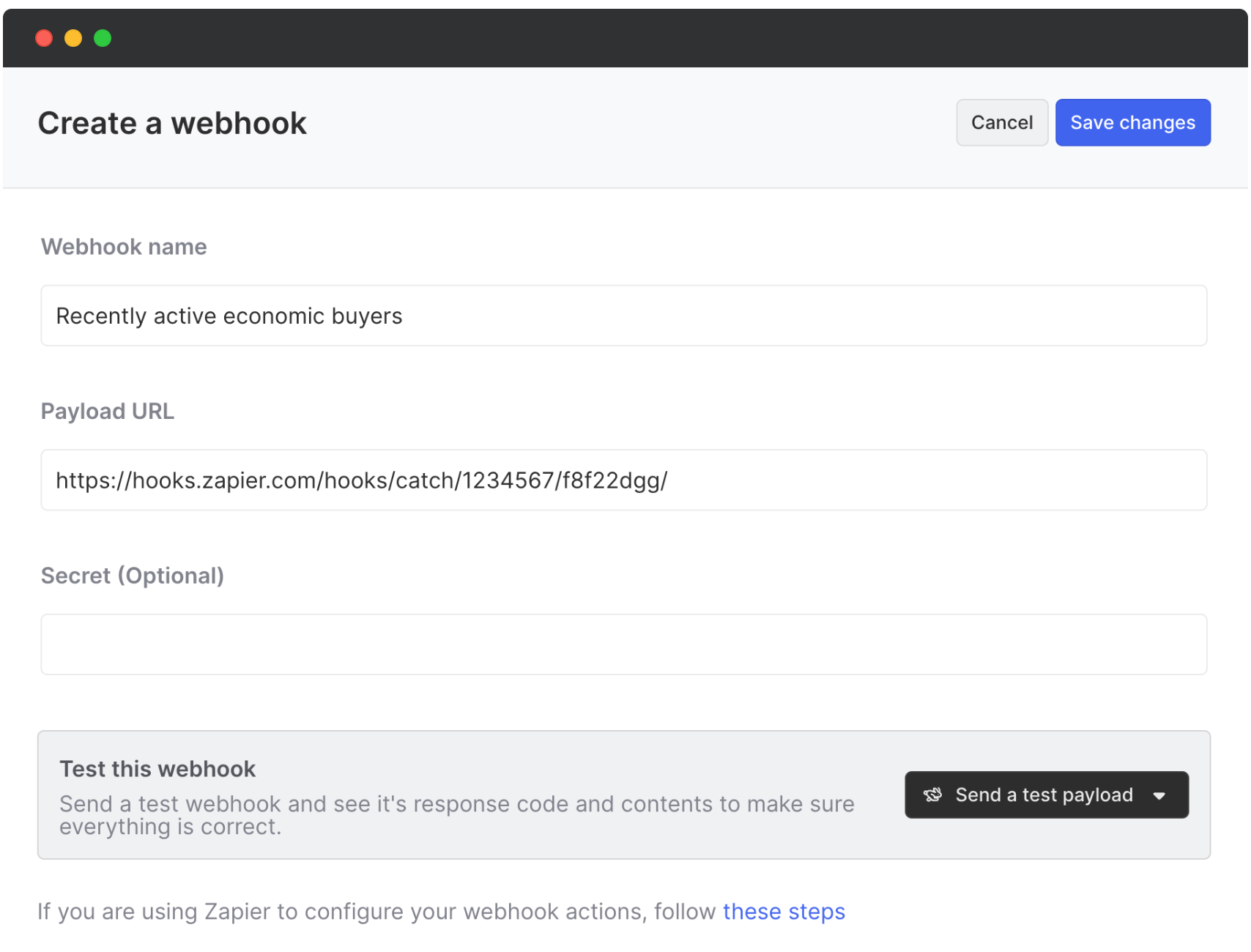
Task: Click the 'Payload URL' label
Action: [x=108, y=412]
